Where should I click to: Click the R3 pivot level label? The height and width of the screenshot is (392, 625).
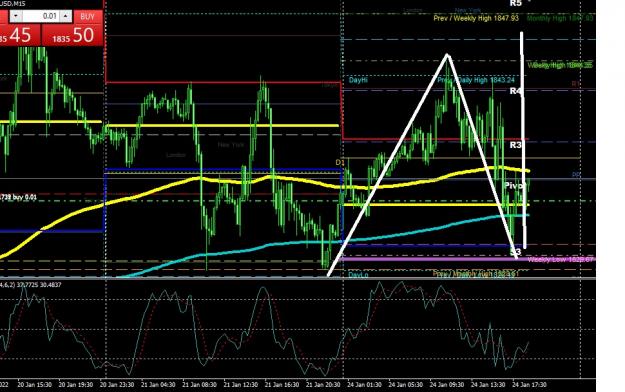coord(515,145)
